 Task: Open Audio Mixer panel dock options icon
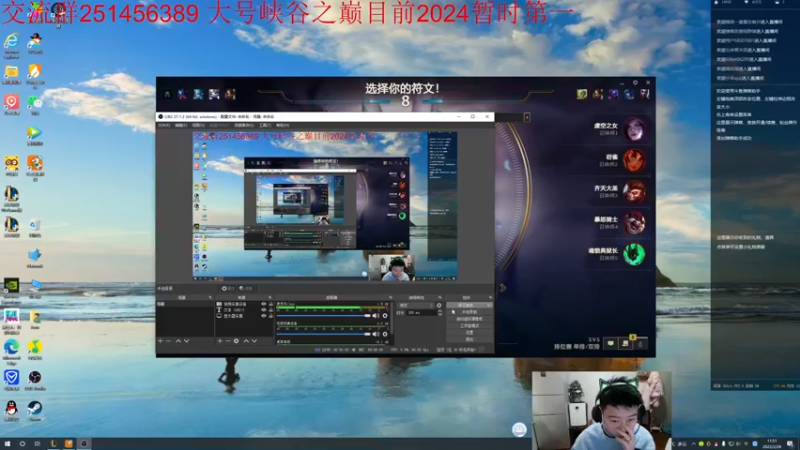pyautogui.click(x=390, y=297)
